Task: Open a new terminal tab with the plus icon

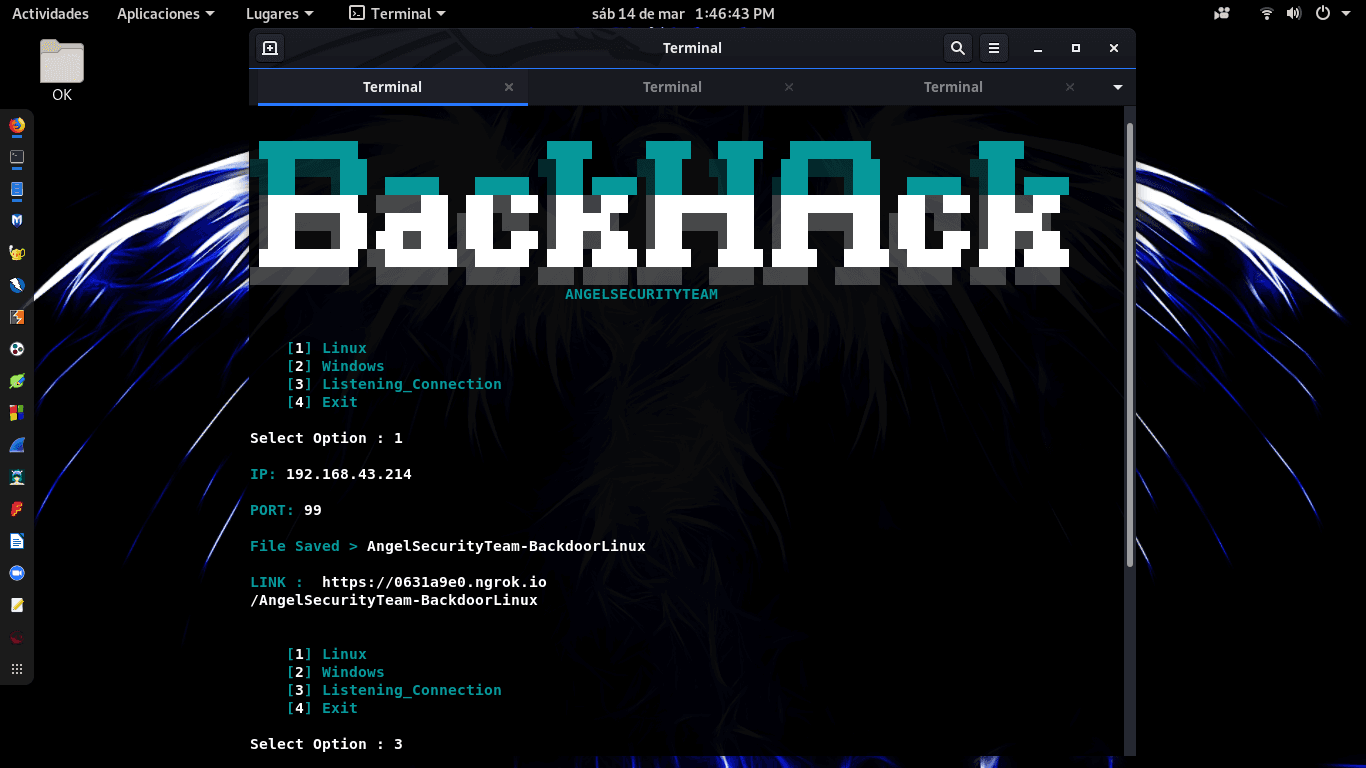Action: click(x=269, y=47)
